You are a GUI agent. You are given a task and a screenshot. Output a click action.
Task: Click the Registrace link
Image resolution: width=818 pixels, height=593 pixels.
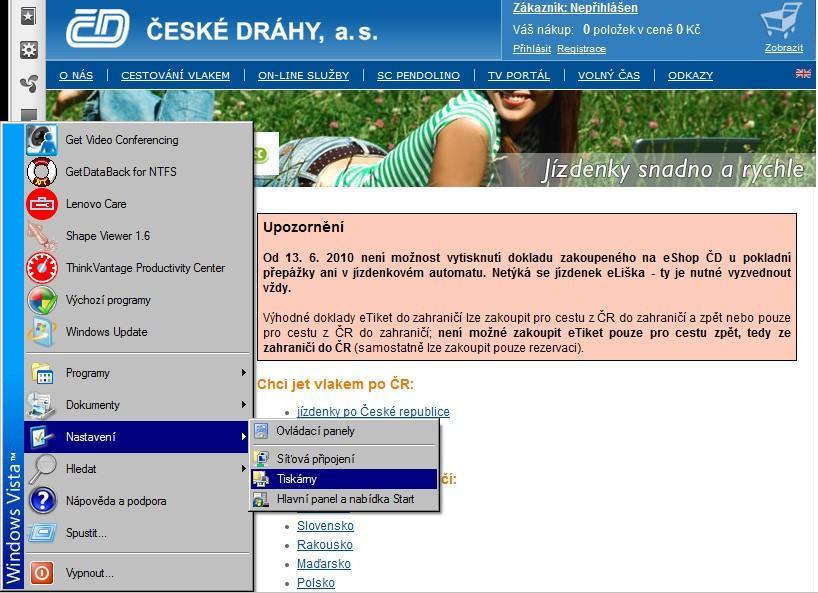coord(581,49)
